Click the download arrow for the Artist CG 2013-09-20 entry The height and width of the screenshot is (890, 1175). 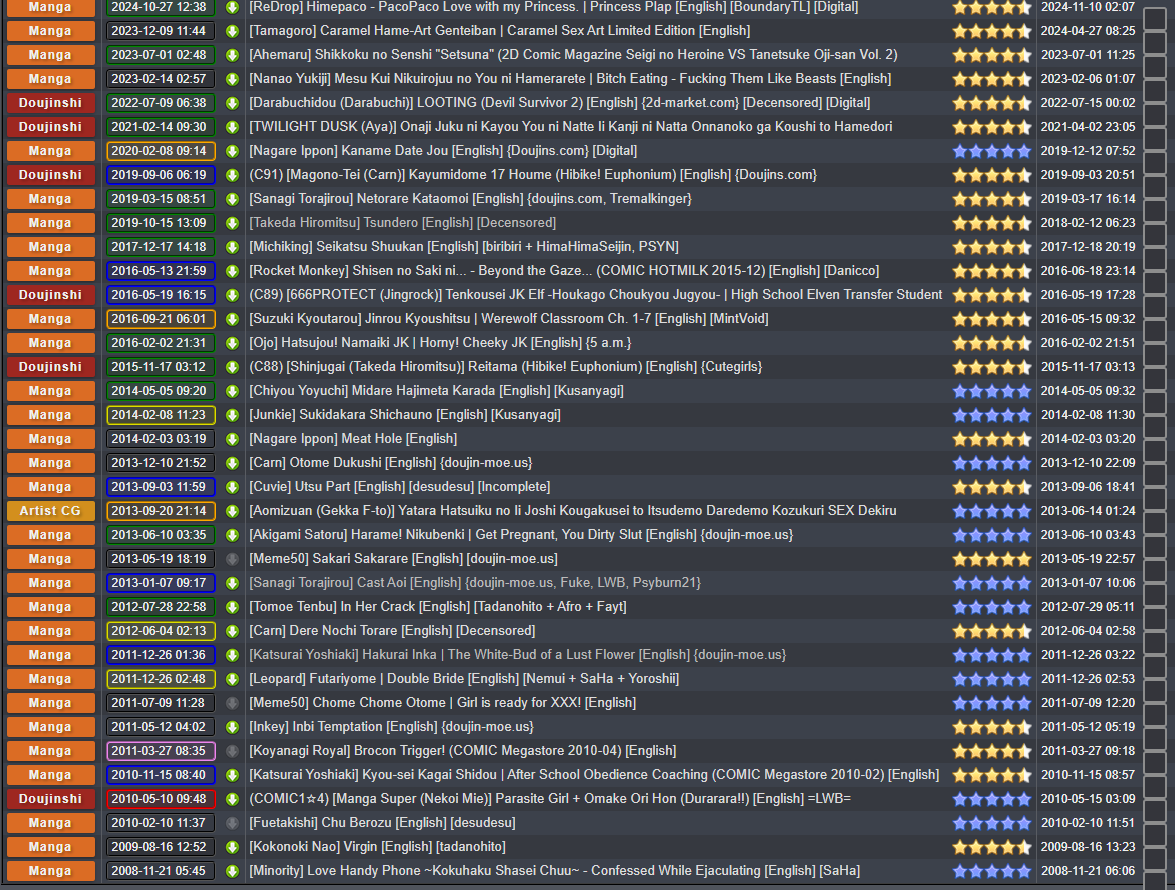[232, 511]
